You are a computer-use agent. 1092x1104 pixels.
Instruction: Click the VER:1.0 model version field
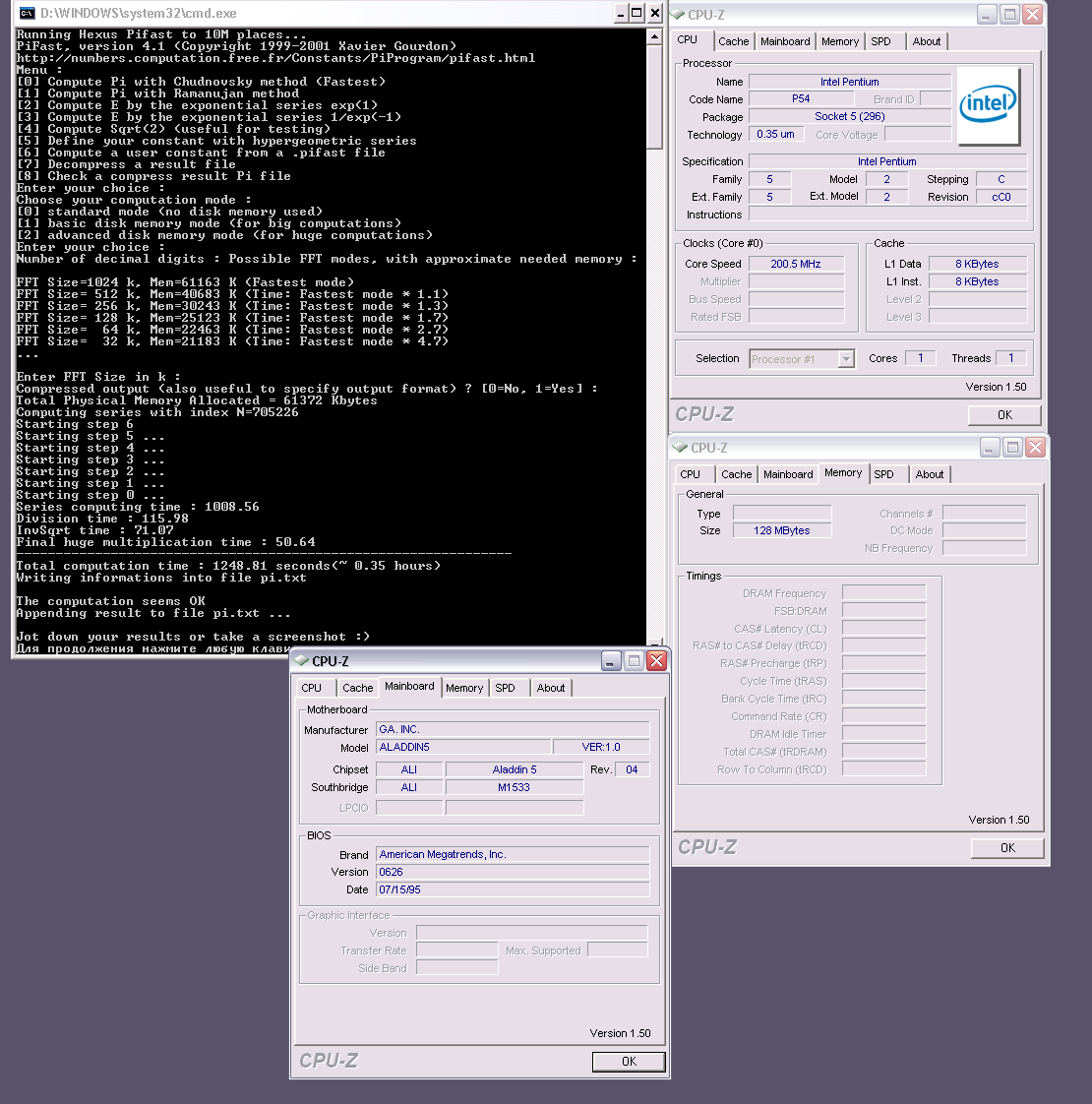(601, 747)
